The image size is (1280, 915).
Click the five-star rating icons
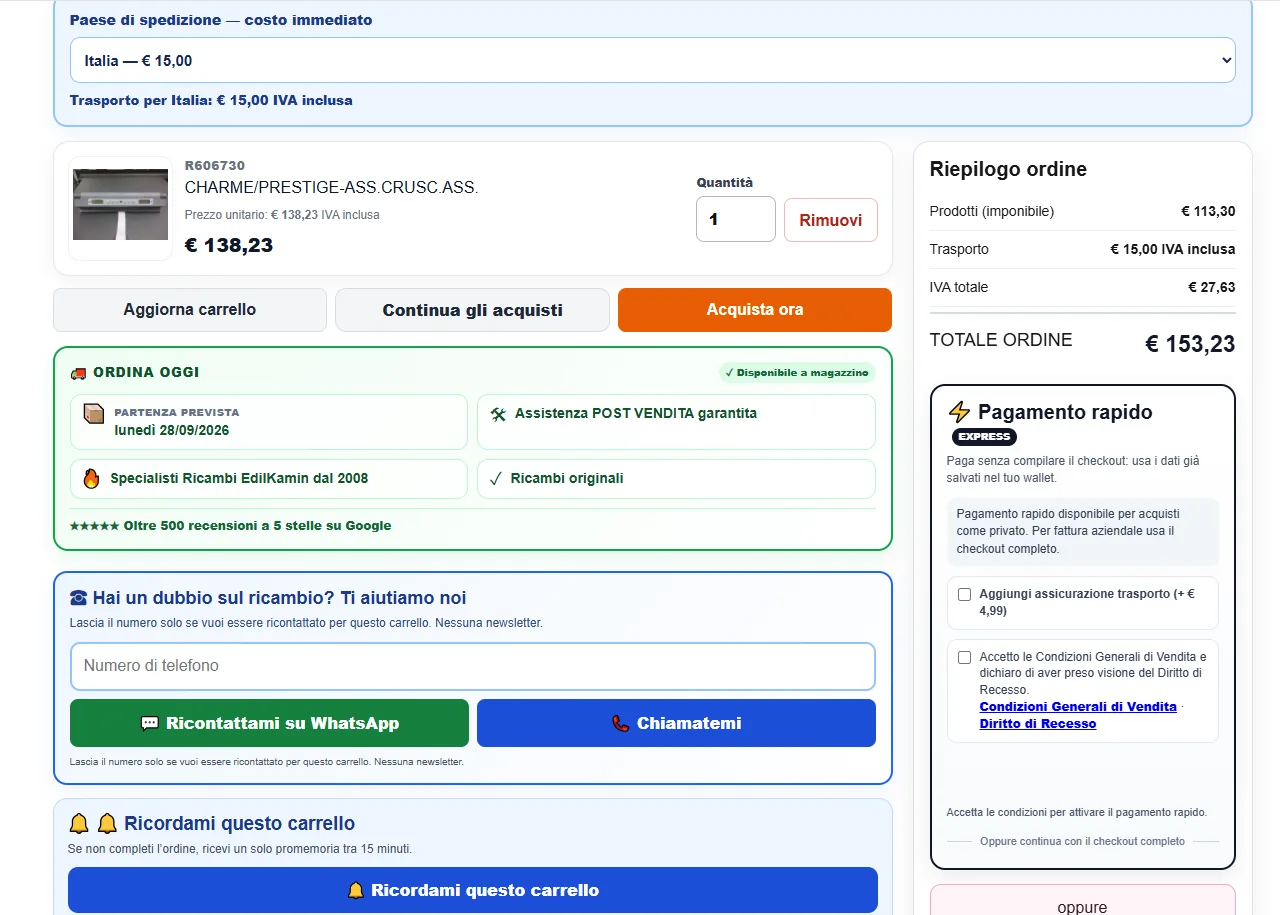point(94,526)
